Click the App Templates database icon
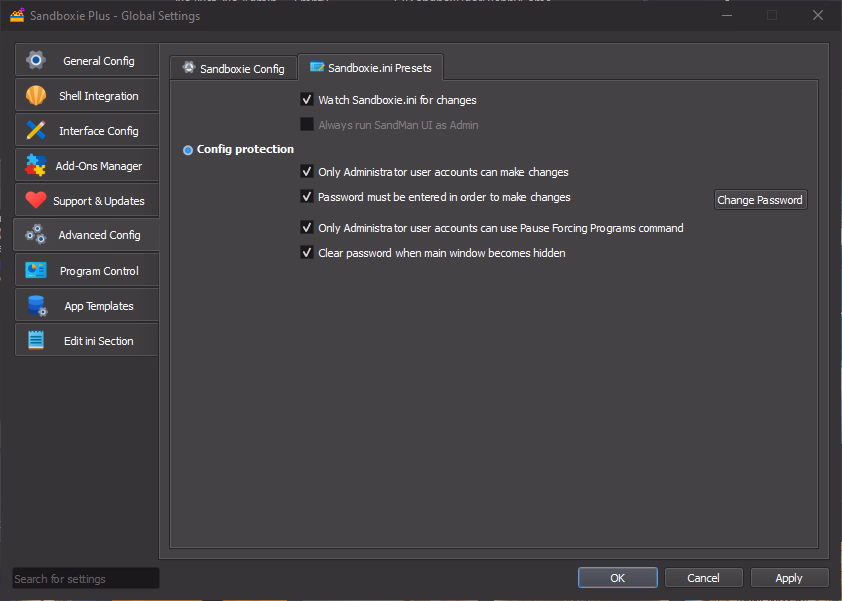This screenshot has width=842, height=601. point(36,306)
